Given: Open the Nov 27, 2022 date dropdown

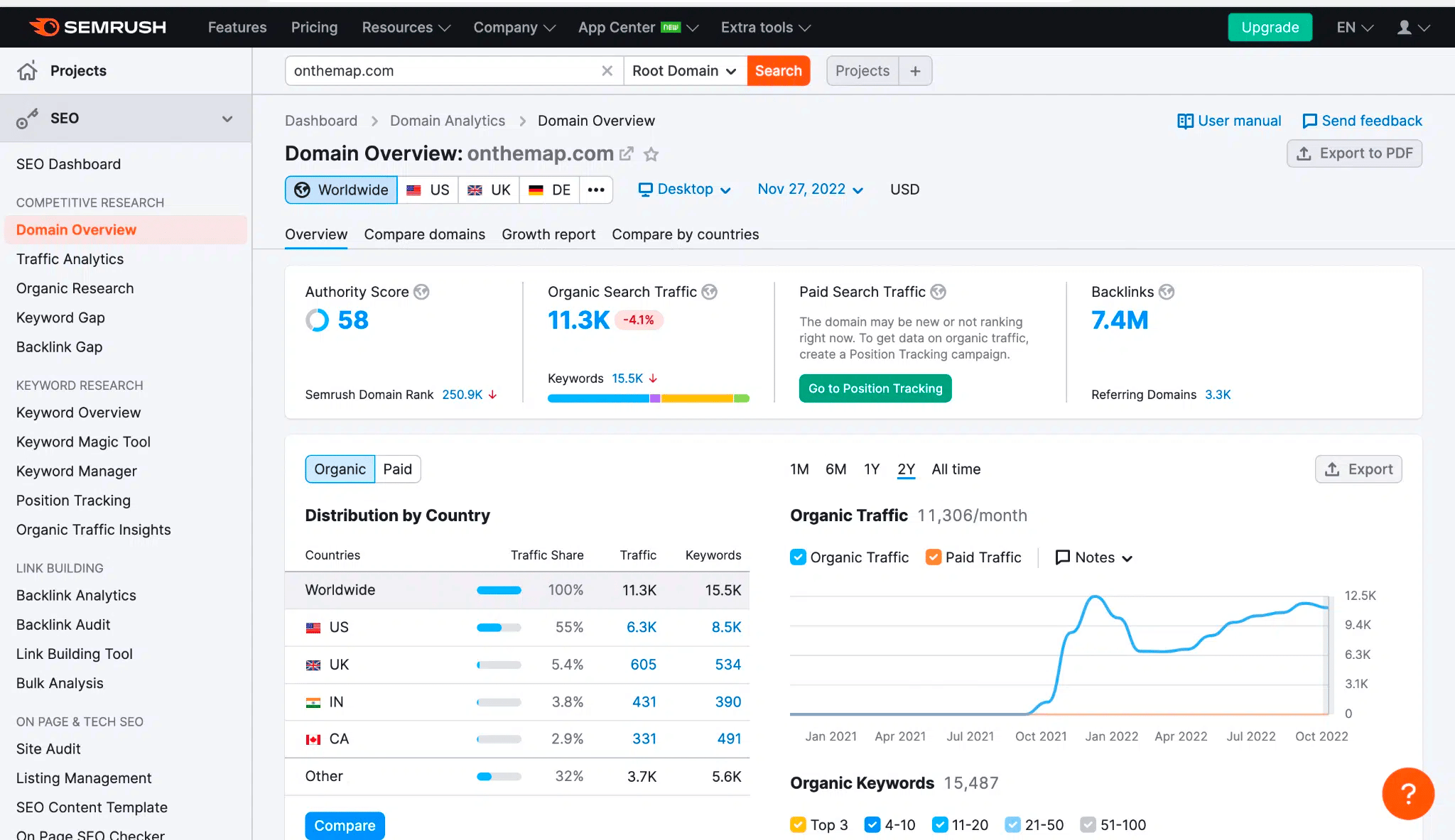Looking at the screenshot, I should (810, 190).
